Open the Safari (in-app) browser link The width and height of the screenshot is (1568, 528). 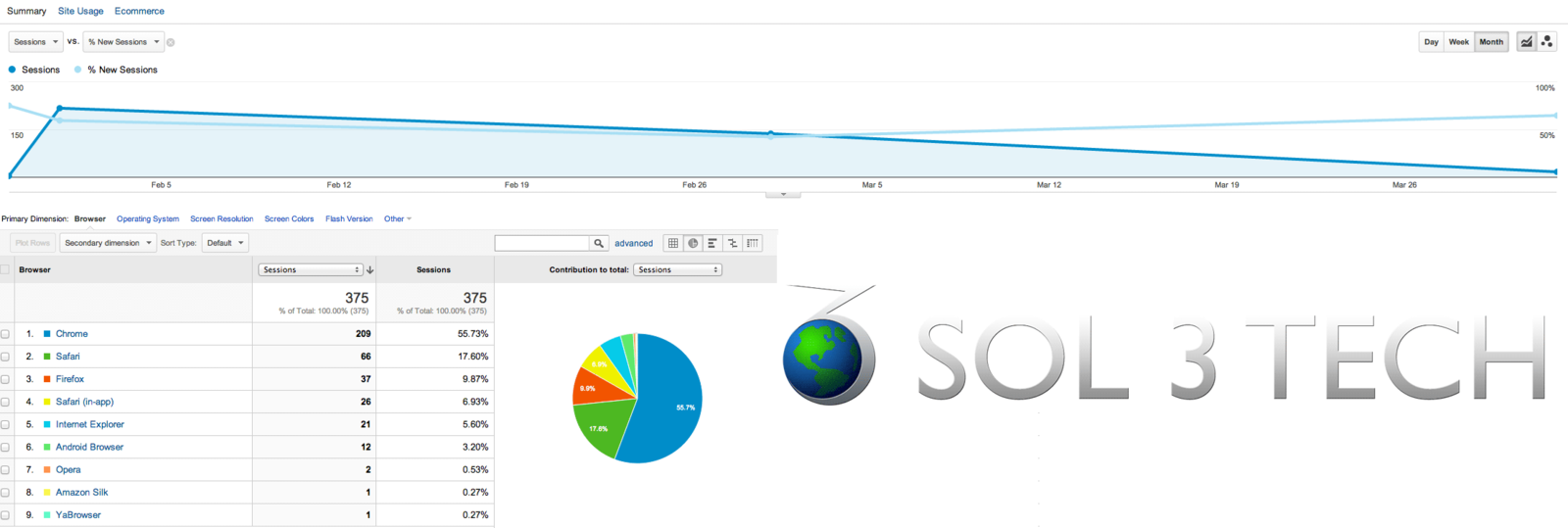84,402
